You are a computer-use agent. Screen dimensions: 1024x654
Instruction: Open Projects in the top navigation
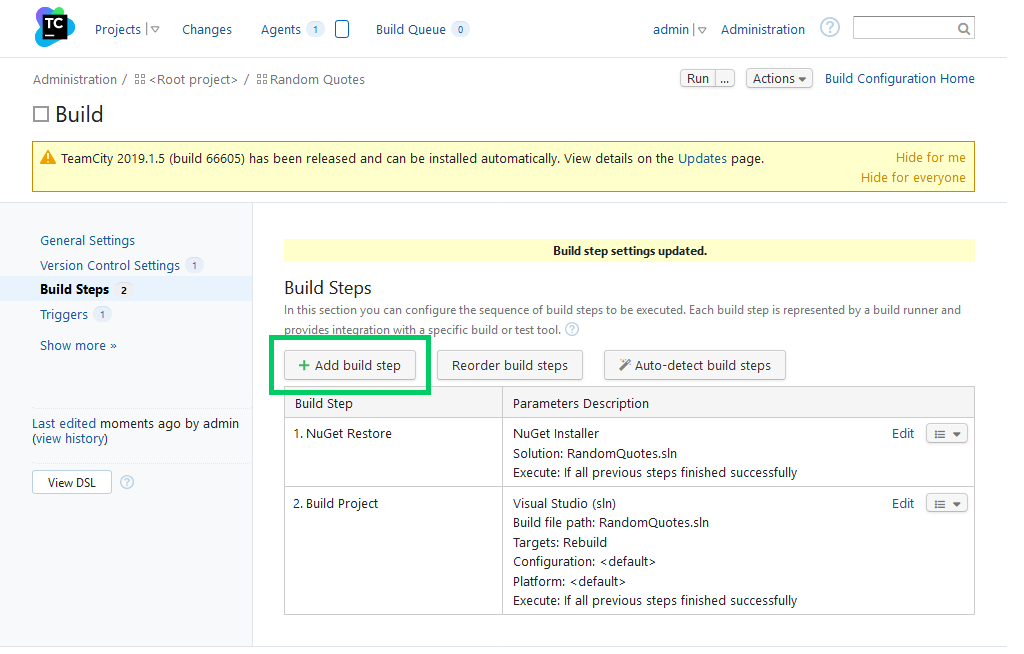pyautogui.click(x=118, y=29)
